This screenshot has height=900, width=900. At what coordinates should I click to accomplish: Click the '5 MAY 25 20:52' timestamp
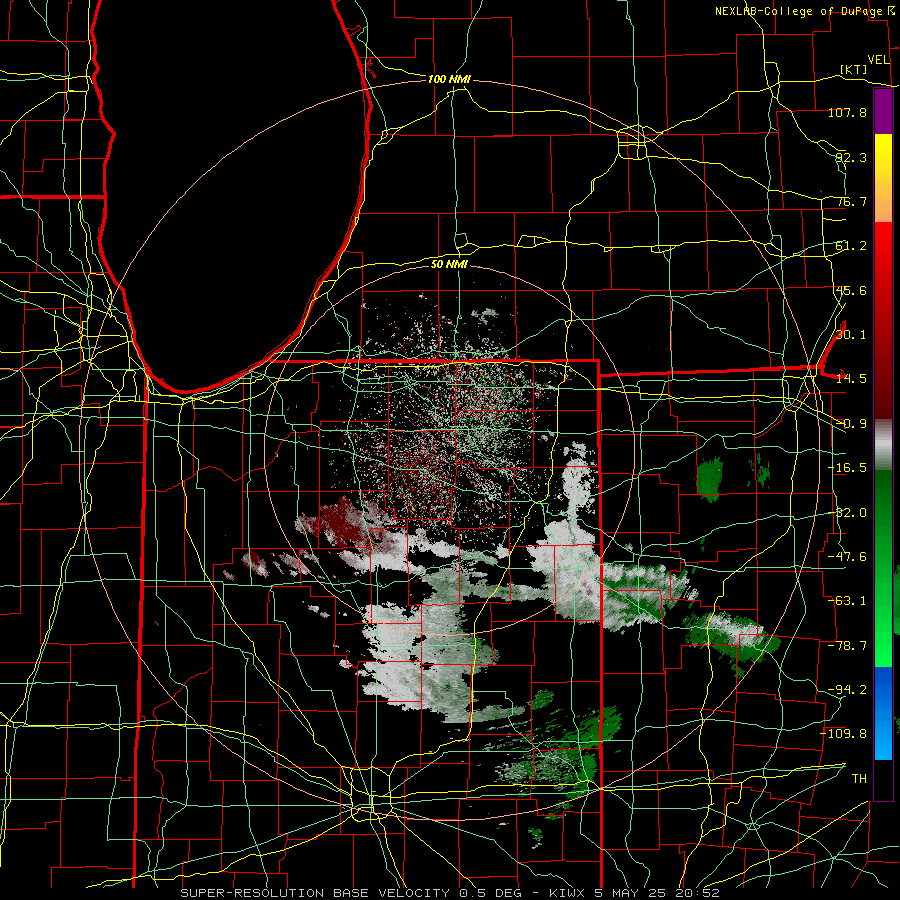657,893
